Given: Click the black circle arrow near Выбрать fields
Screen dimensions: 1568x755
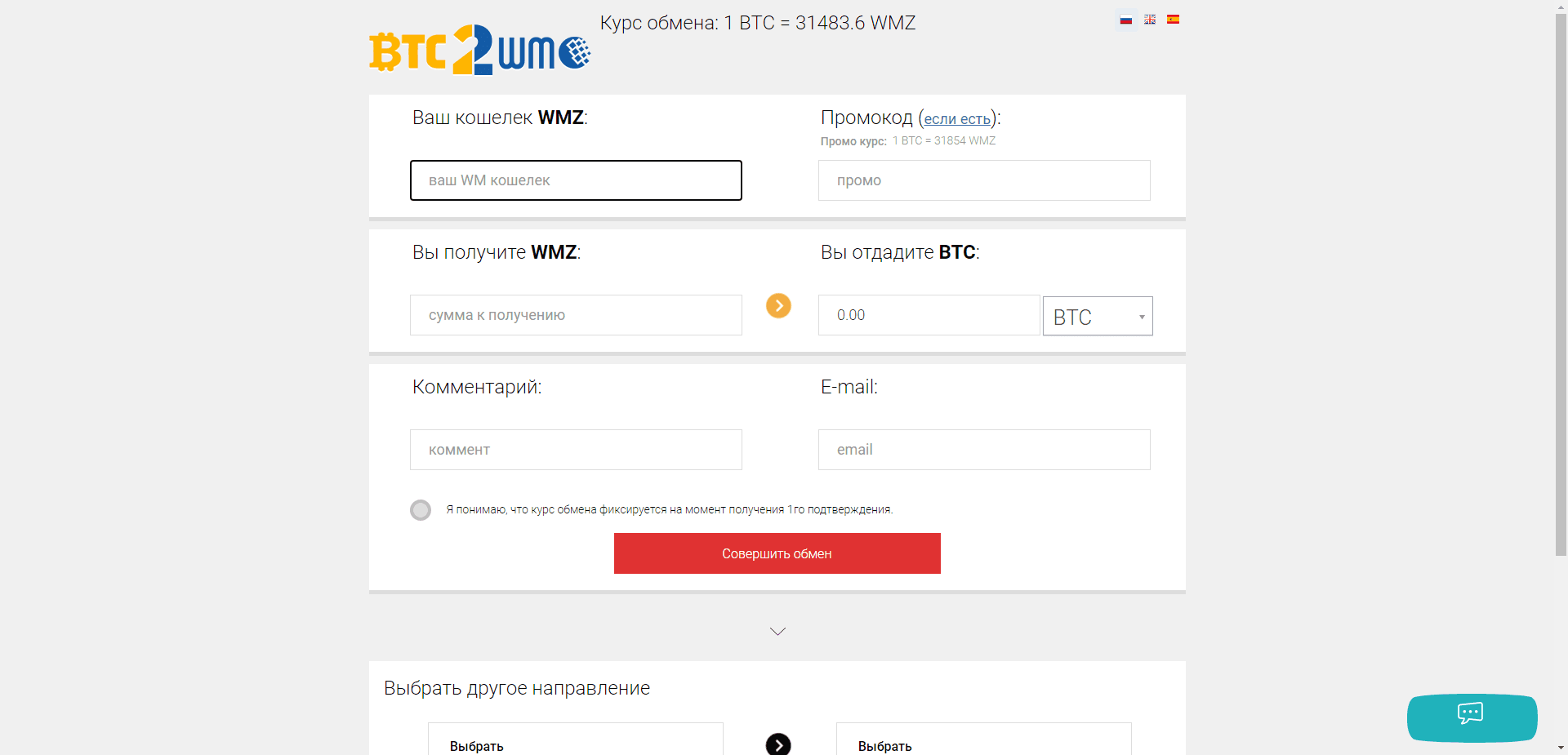Looking at the screenshot, I should pos(778,744).
